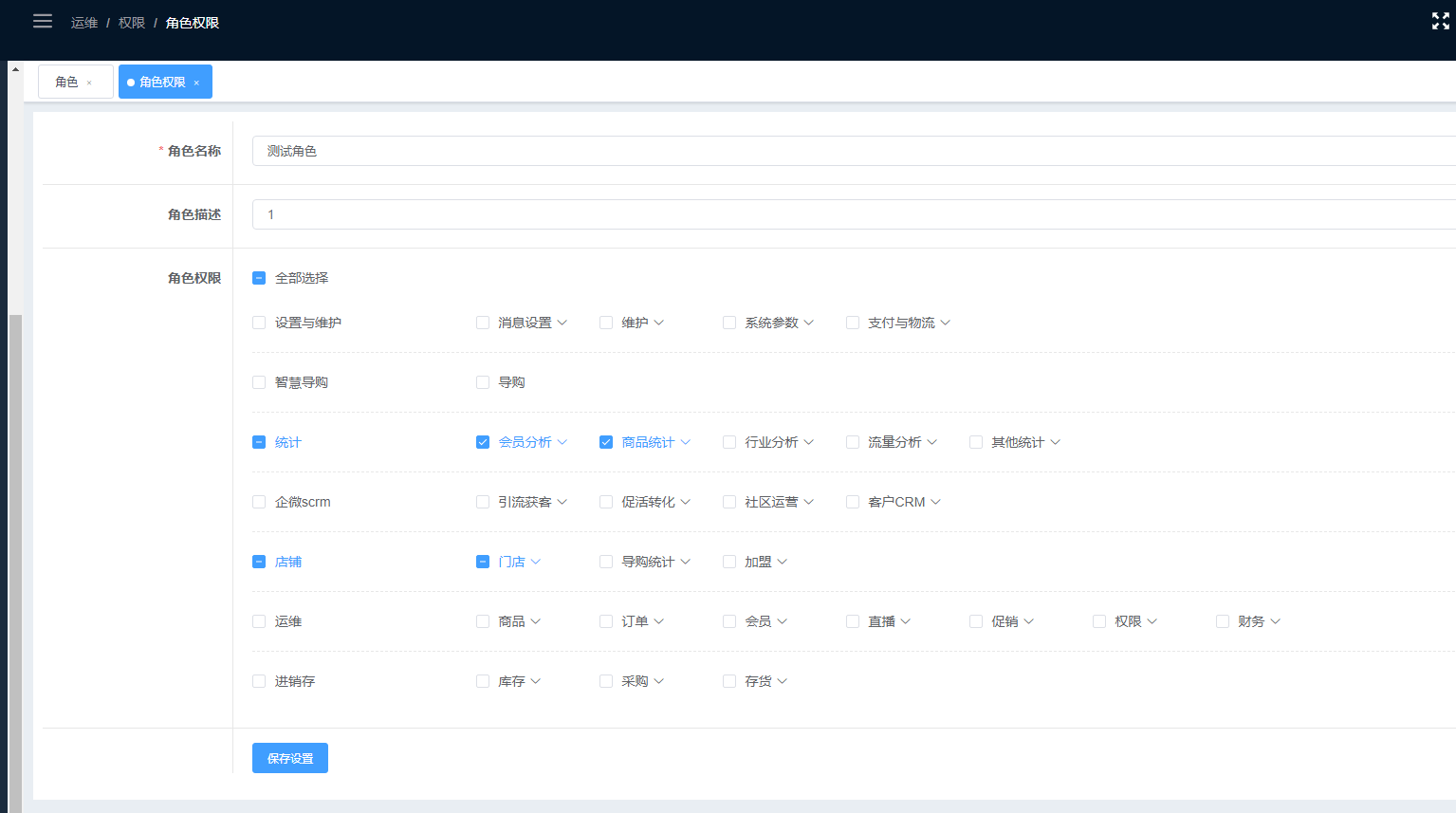Check the 智慧导购 checkbox
1456x813 pixels.
pyautogui.click(x=259, y=382)
